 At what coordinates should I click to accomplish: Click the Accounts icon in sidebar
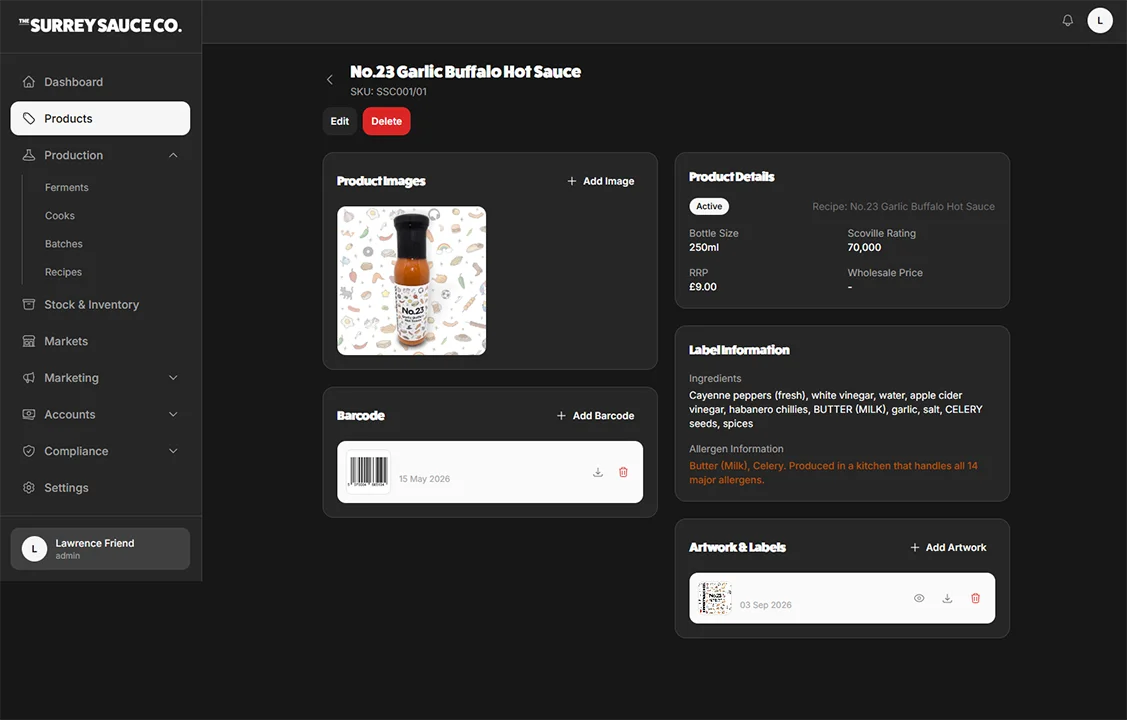pyautogui.click(x=29, y=414)
